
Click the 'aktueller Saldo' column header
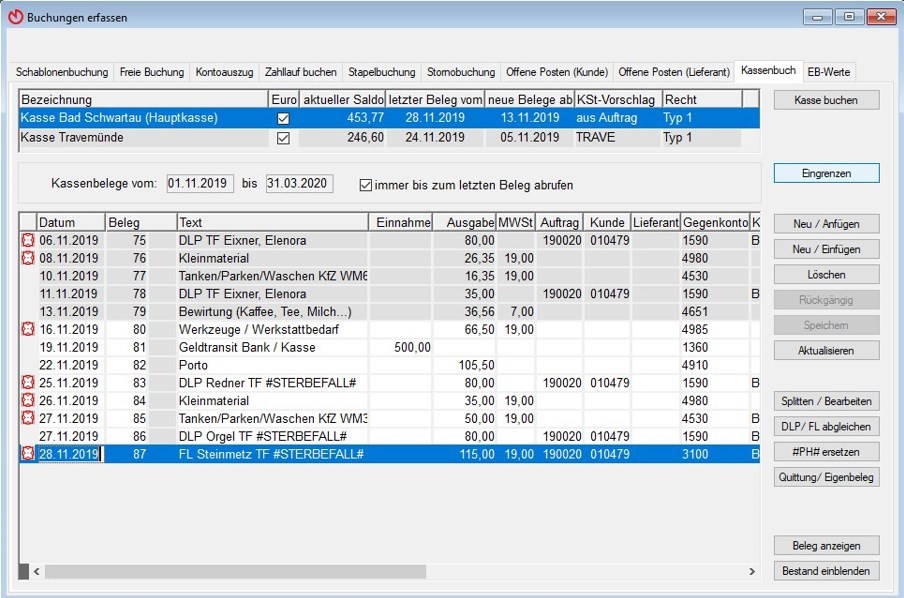343,100
